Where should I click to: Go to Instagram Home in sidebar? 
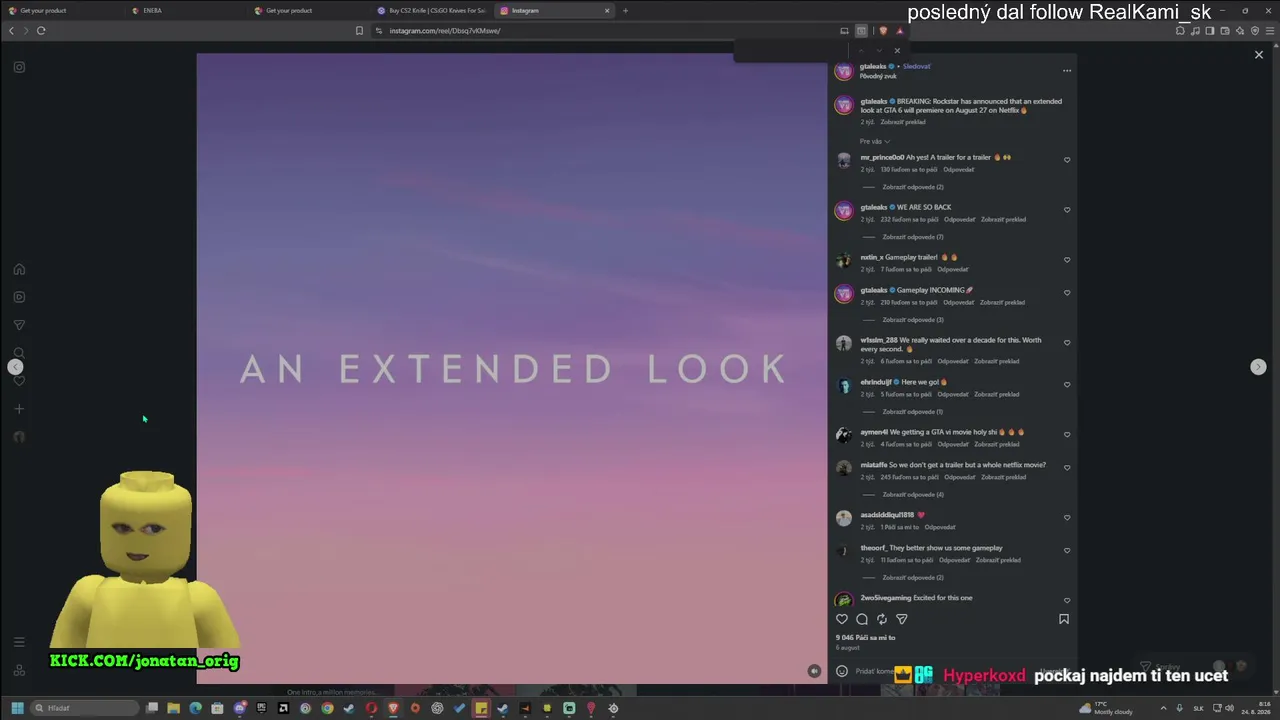[x=19, y=269]
